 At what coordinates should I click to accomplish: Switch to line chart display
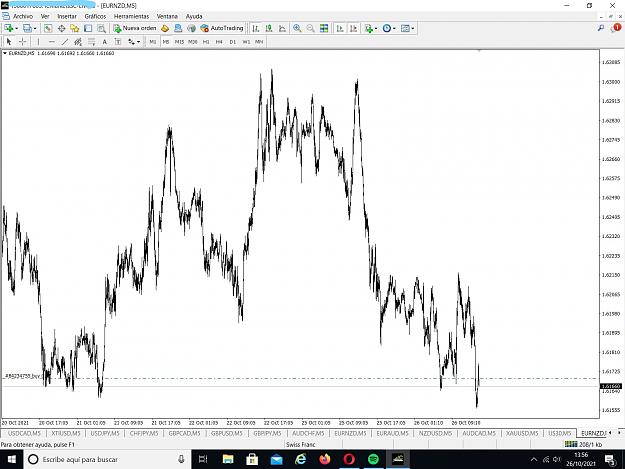point(282,28)
